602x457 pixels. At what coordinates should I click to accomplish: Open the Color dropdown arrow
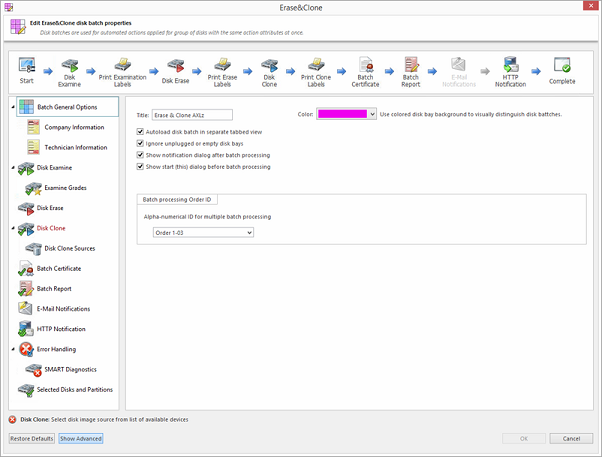[x=372, y=114]
